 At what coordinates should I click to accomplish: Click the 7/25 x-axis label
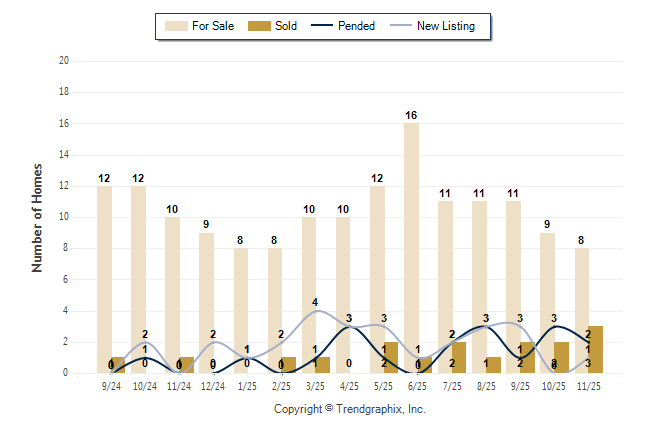pos(452,385)
